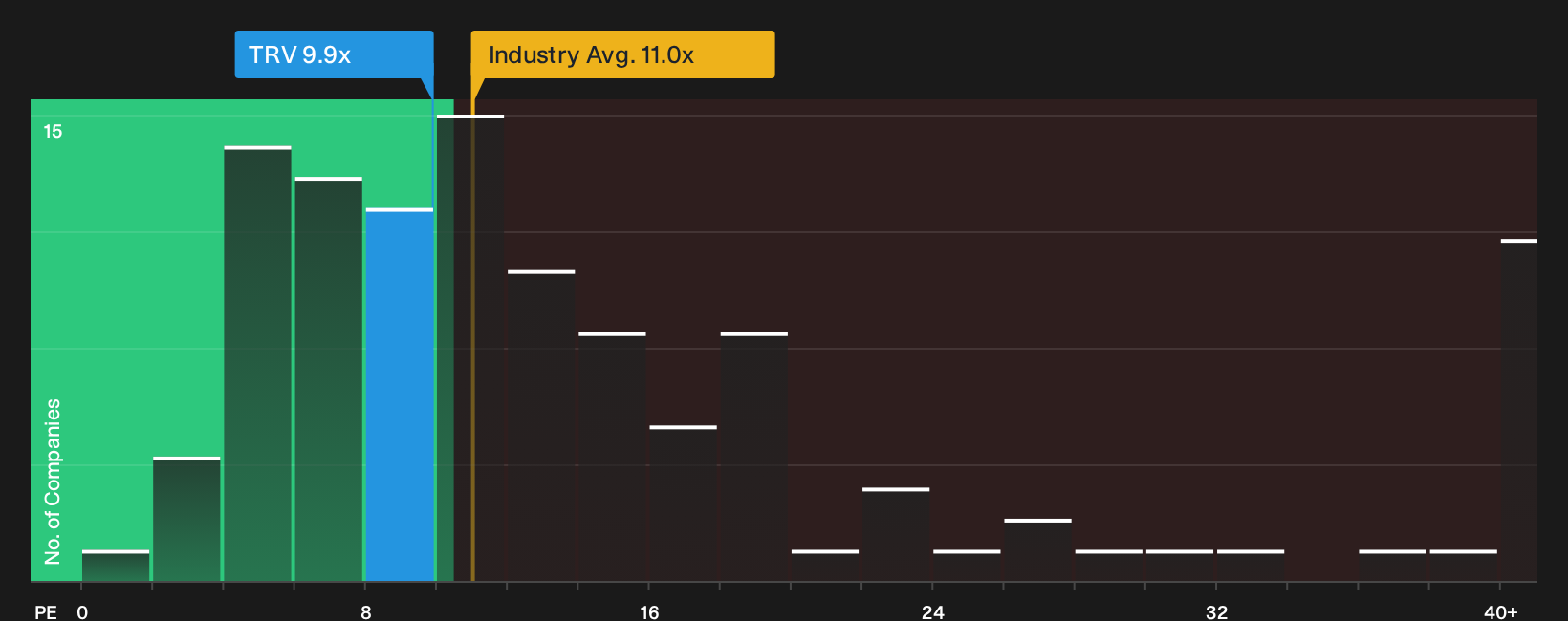Click the TRV 9.9x blue label
This screenshot has height=621, width=1568.
(x=334, y=54)
